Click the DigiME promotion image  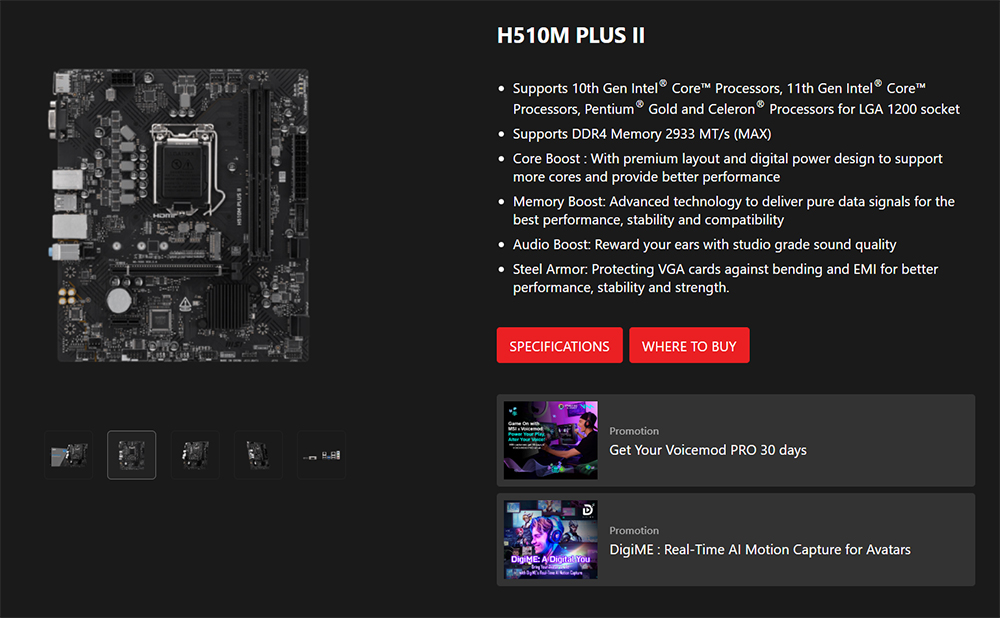[x=550, y=540]
